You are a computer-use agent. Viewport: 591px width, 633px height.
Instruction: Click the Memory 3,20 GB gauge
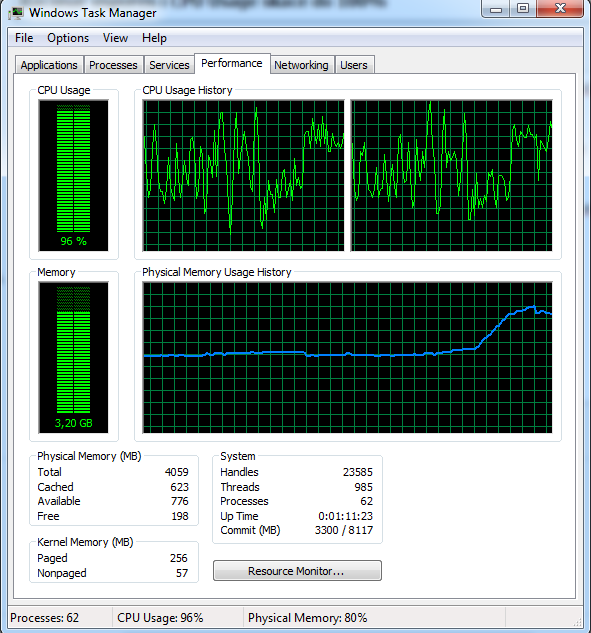(73, 358)
